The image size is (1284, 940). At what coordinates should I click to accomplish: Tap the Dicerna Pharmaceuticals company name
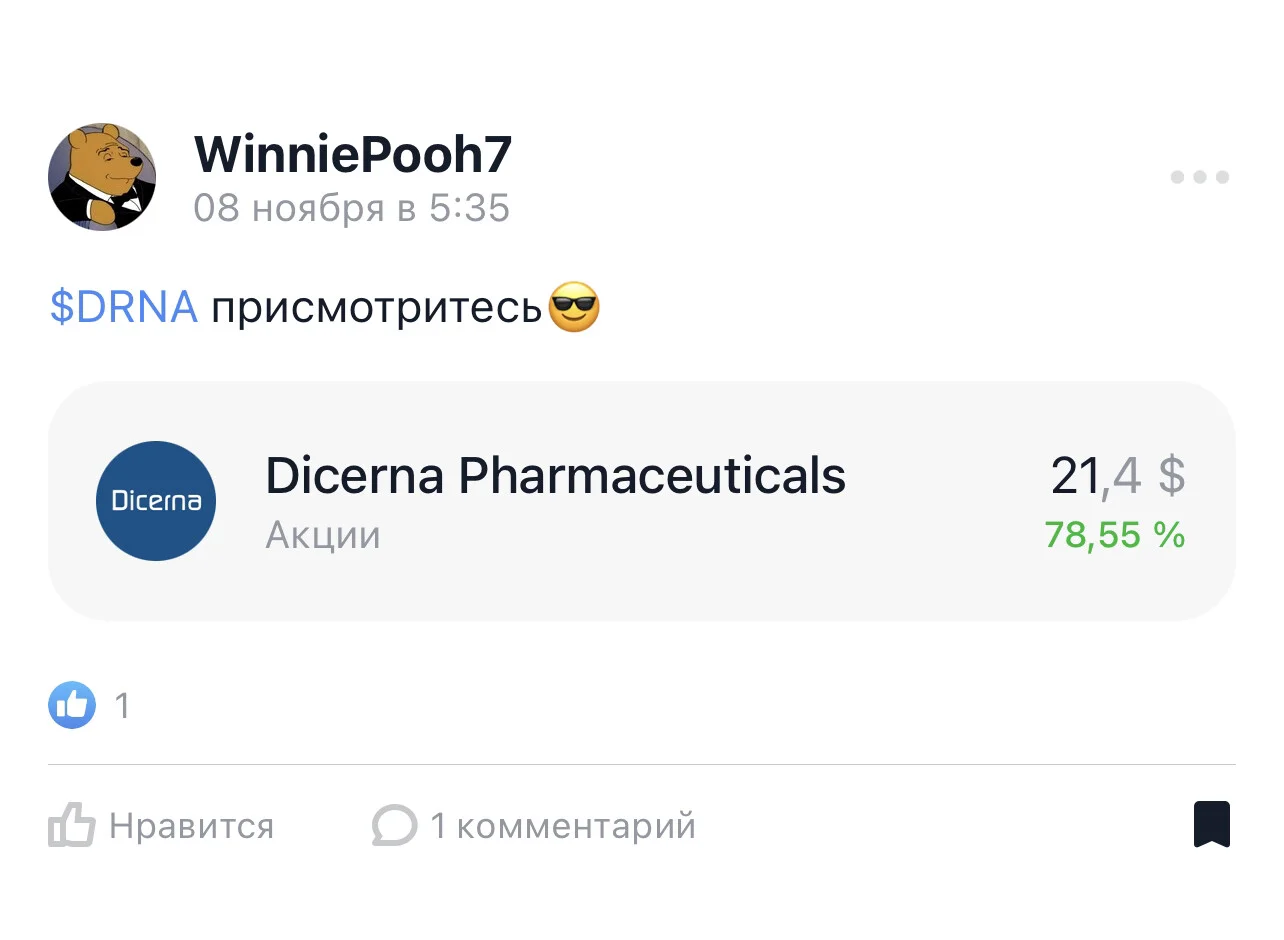(x=555, y=476)
